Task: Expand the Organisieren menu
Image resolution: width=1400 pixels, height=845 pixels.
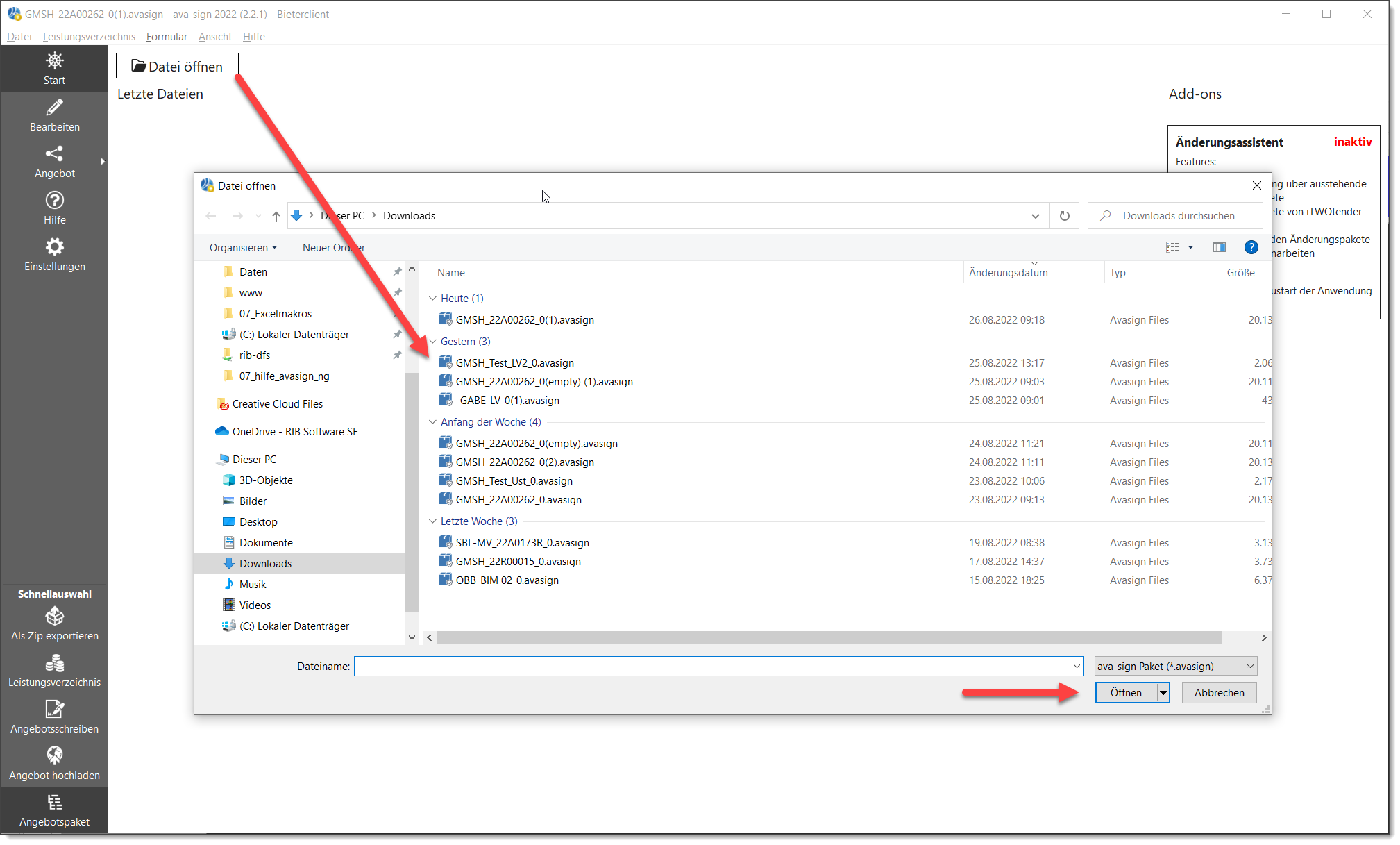Action: point(243,248)
